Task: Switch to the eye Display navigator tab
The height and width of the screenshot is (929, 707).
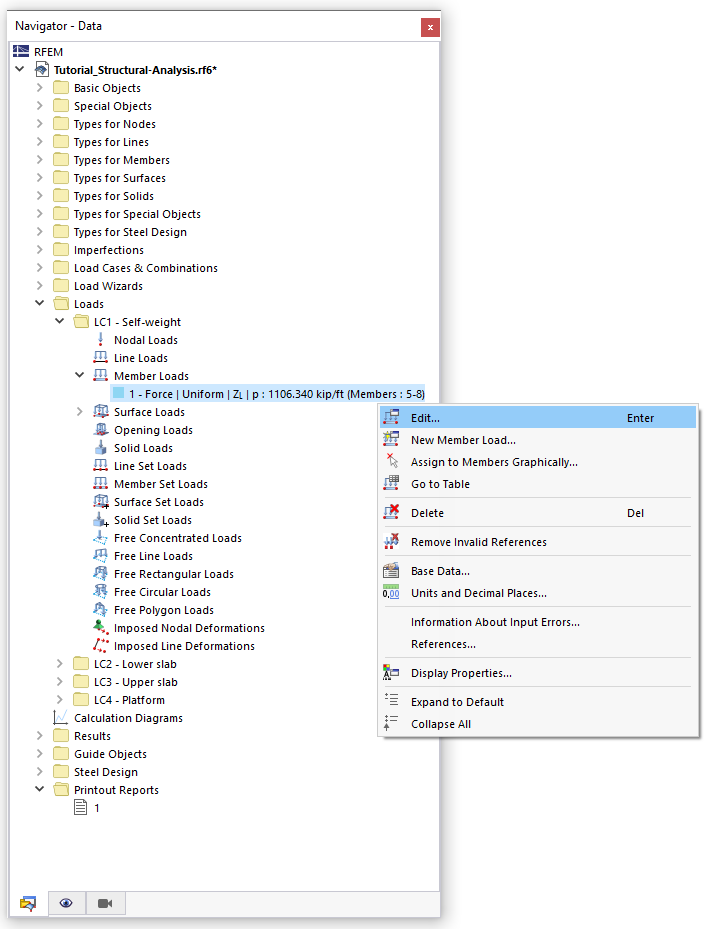Action: click(x=66, y=904)
